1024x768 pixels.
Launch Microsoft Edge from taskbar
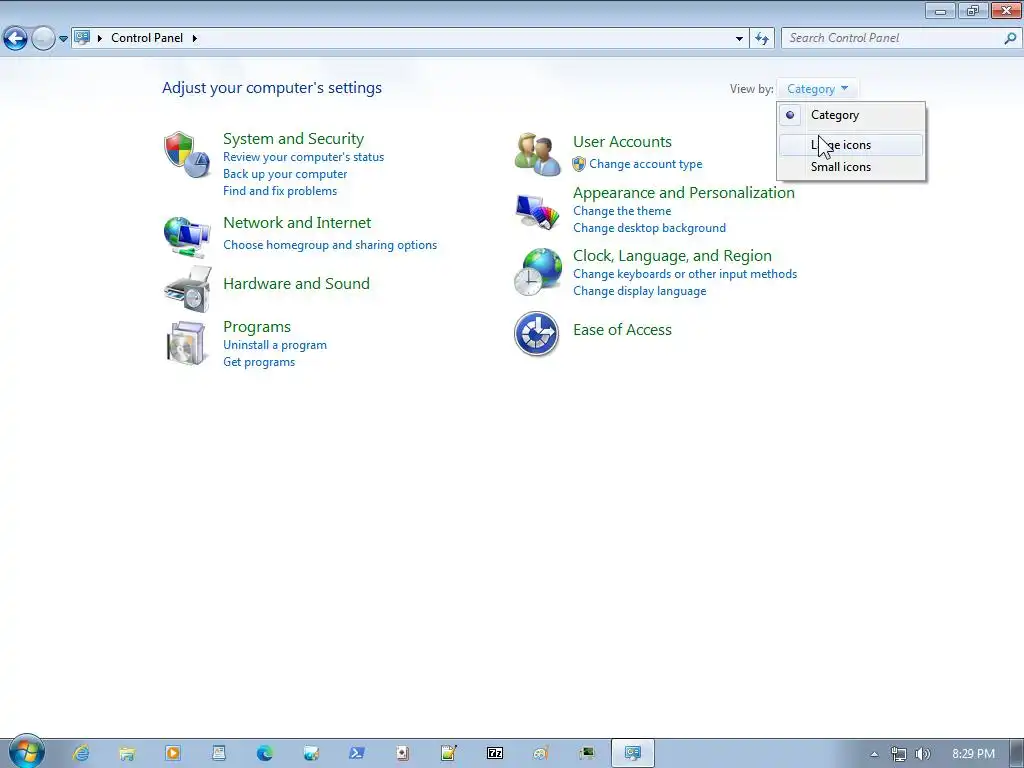(264, 753)
